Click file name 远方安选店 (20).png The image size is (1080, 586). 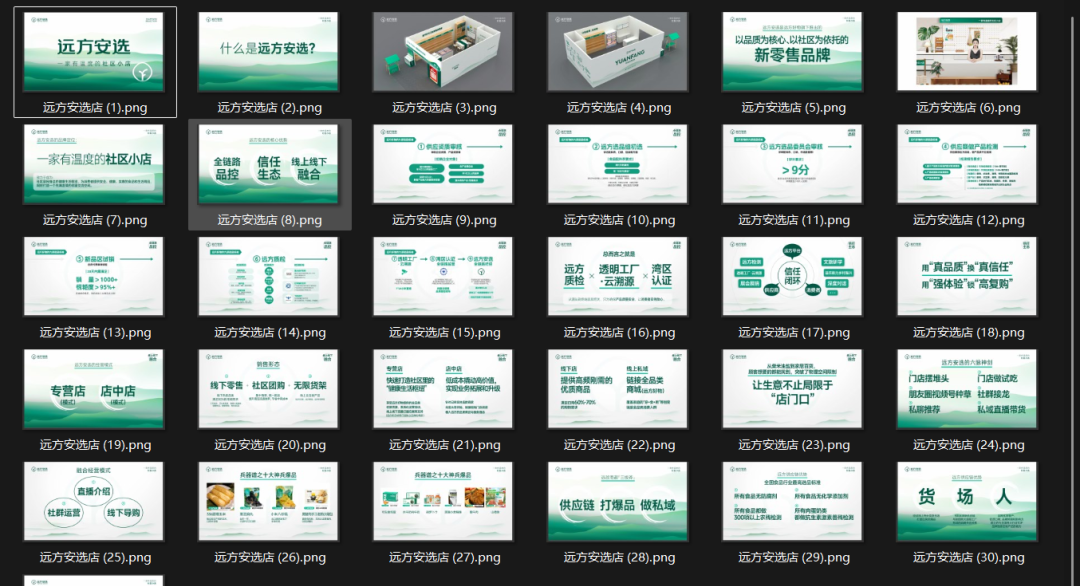click(270, 445)
